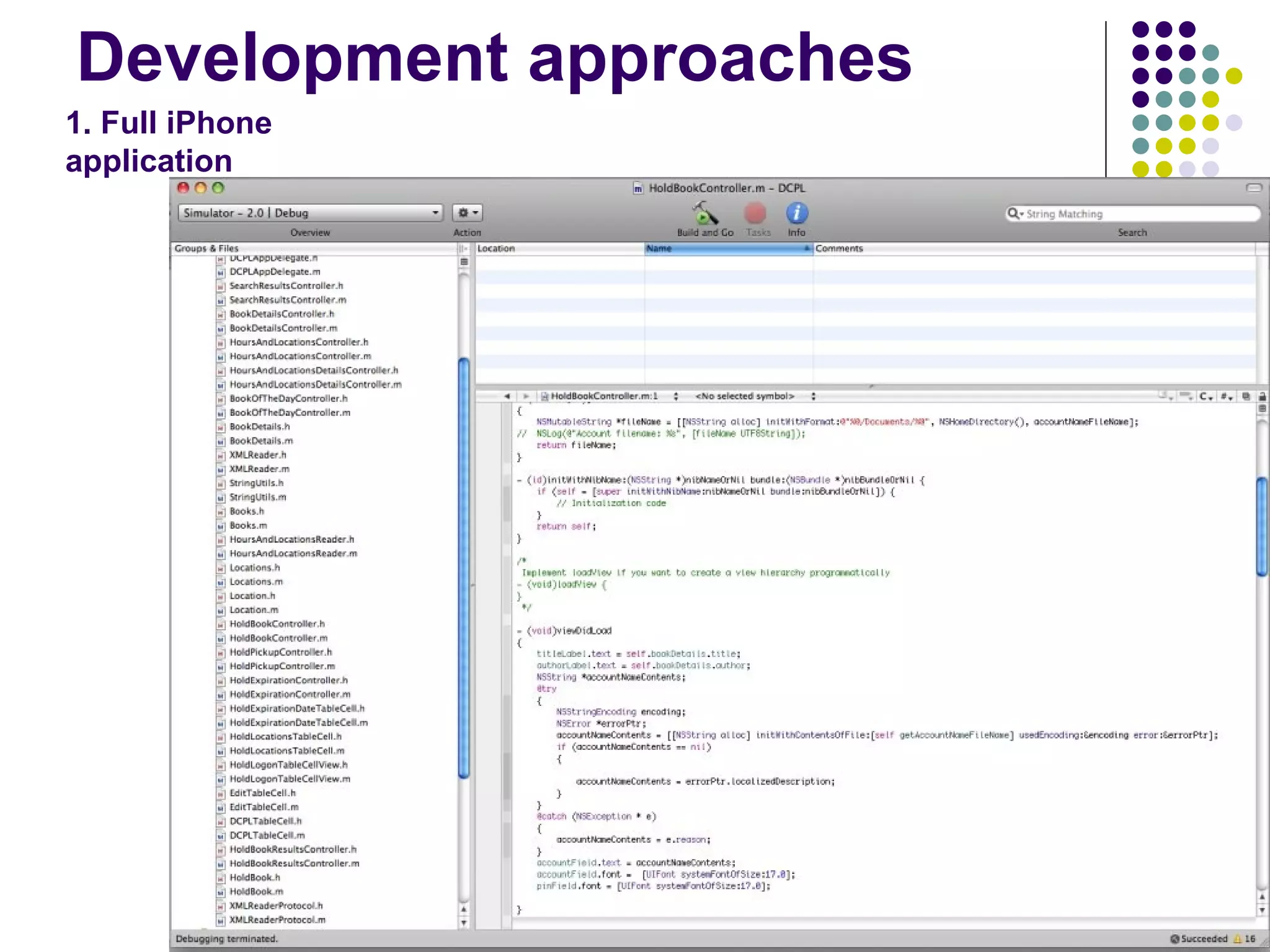Click the toolbar hide pill button in title bar

pos(1254,188)
